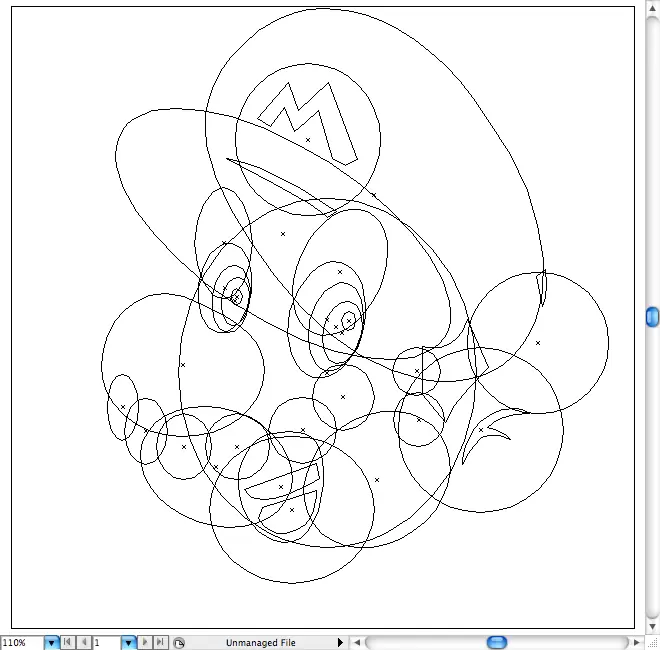Screen dimensions: 660x650
Task: Go to last artboard button
Action: coord(160,642)
